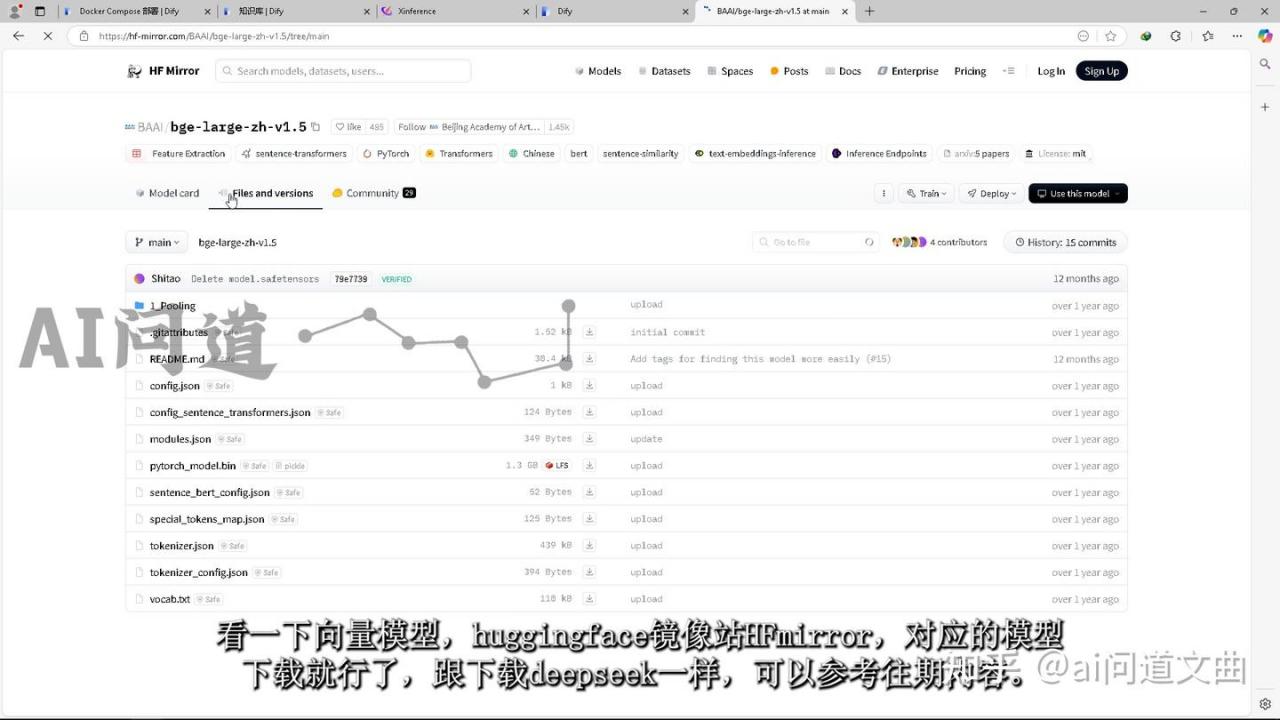Open History: 15 commits
Image resolution: width=1280 pixels, height=720 pixels.
pyautogui.click(x=1066, y=242)
